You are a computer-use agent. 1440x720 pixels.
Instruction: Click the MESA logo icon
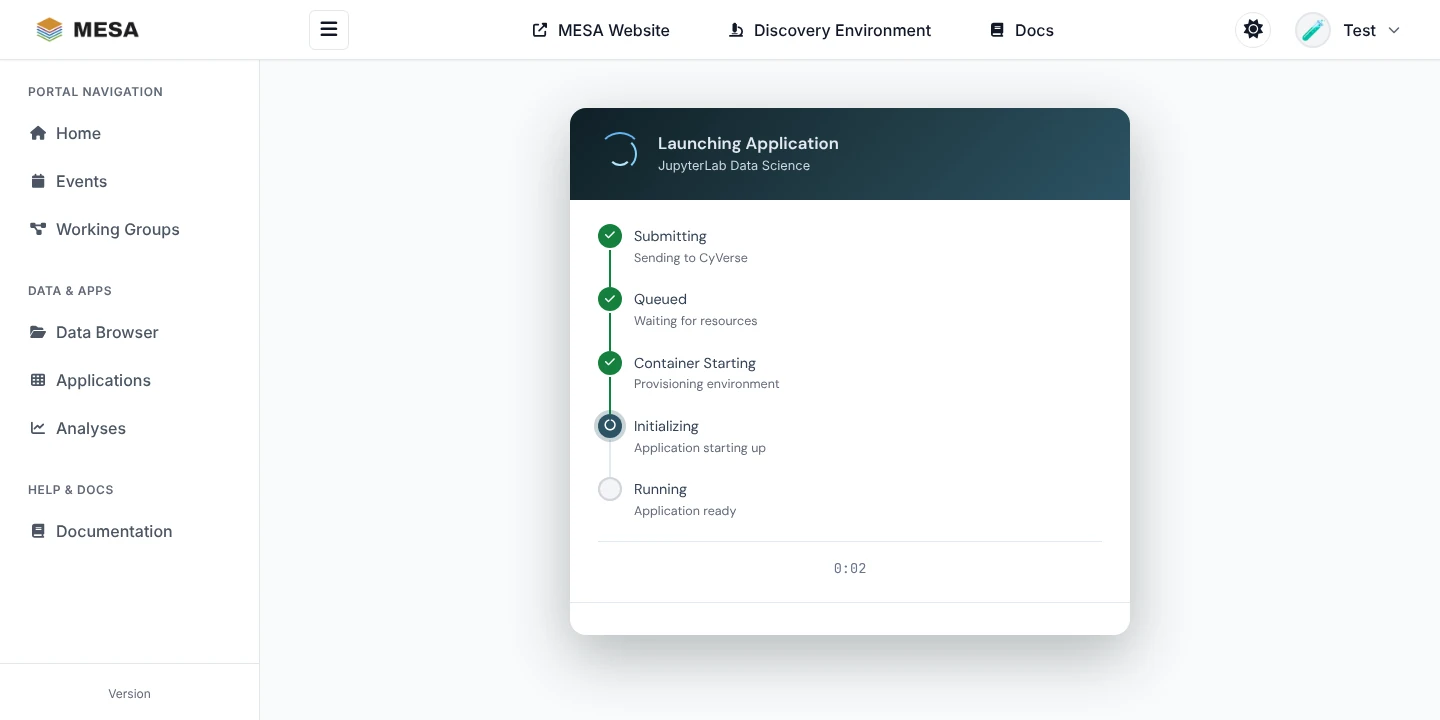coord(49,30)
